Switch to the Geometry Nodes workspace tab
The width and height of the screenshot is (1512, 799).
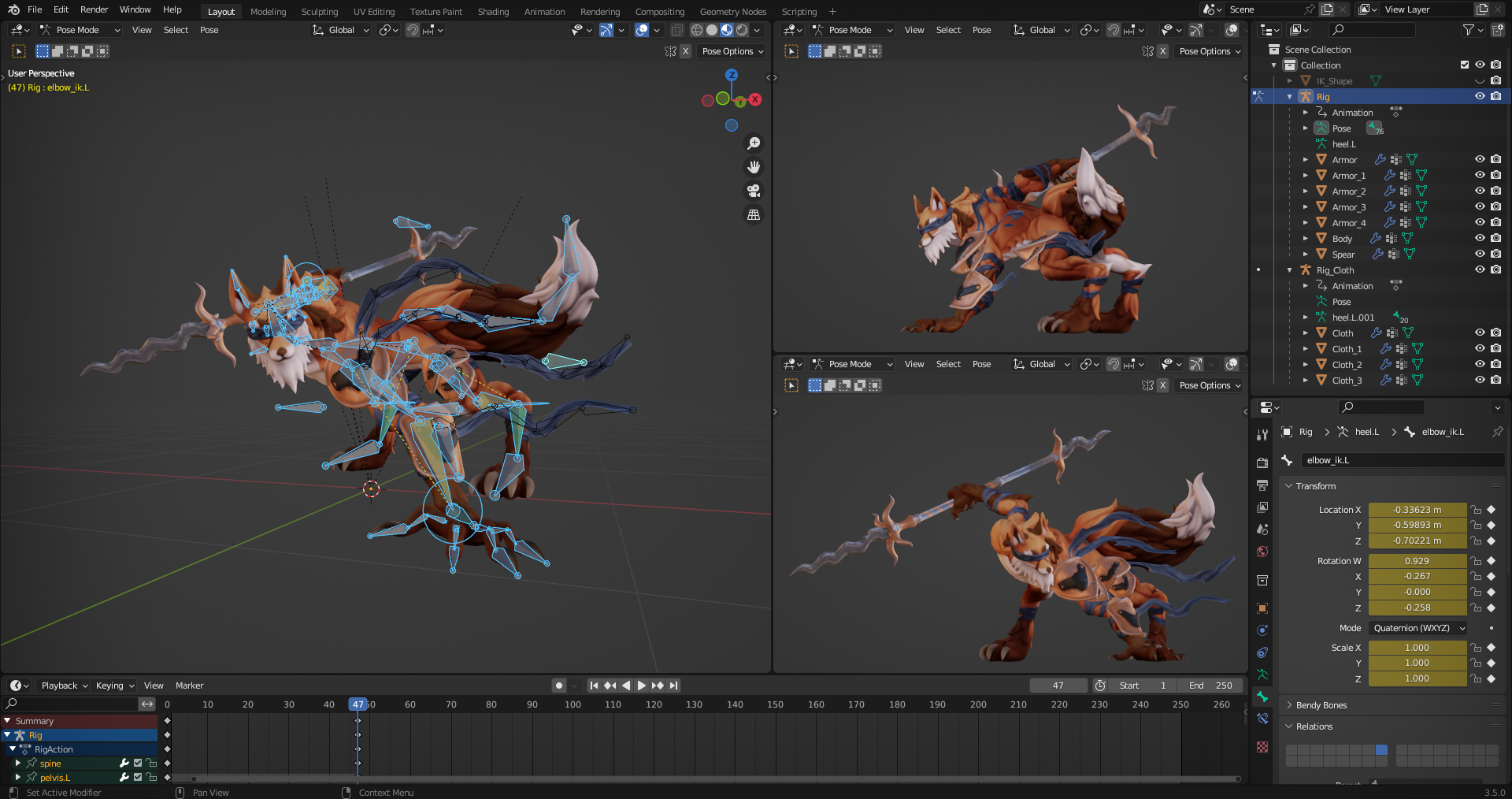(x=732, y=12)
